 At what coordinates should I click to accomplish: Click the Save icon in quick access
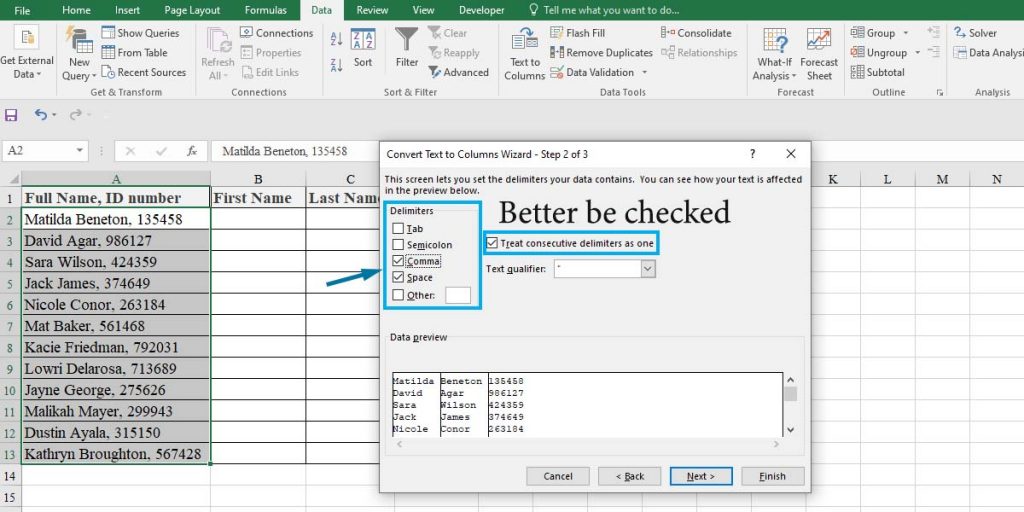pyautogui.click(x=11, y=115)
